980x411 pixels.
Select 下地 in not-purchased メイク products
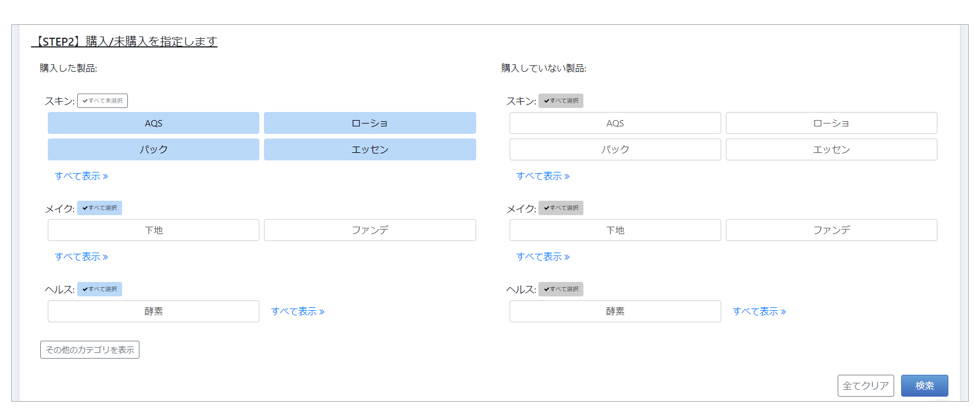[x=615, y=230]
